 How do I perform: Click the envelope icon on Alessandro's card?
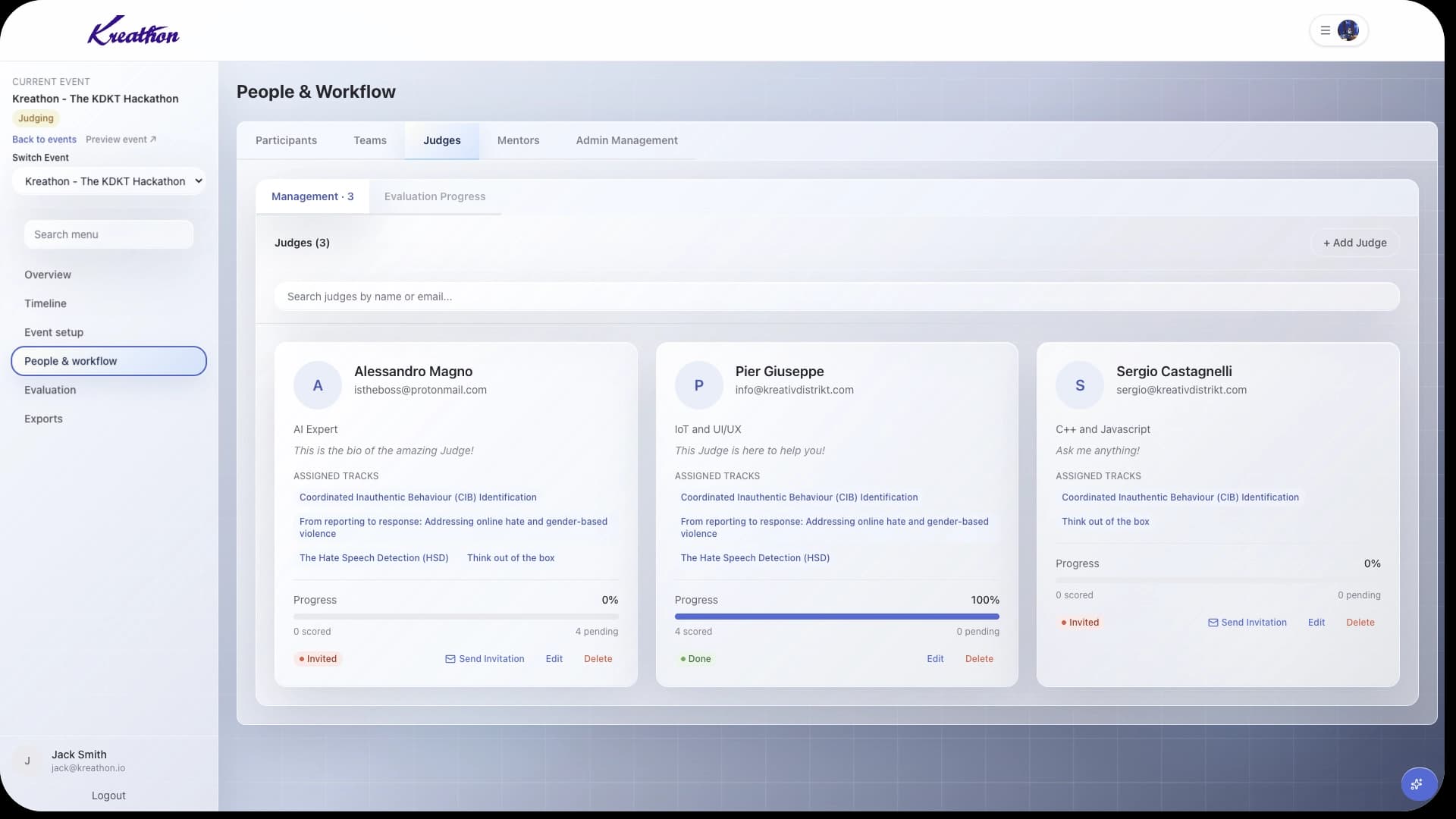point(450,659)
